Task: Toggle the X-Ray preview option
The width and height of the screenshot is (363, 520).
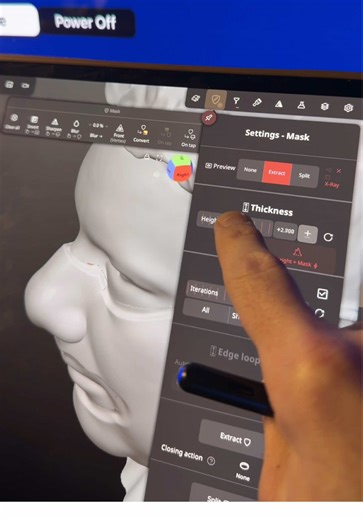Action: point(332,185)
